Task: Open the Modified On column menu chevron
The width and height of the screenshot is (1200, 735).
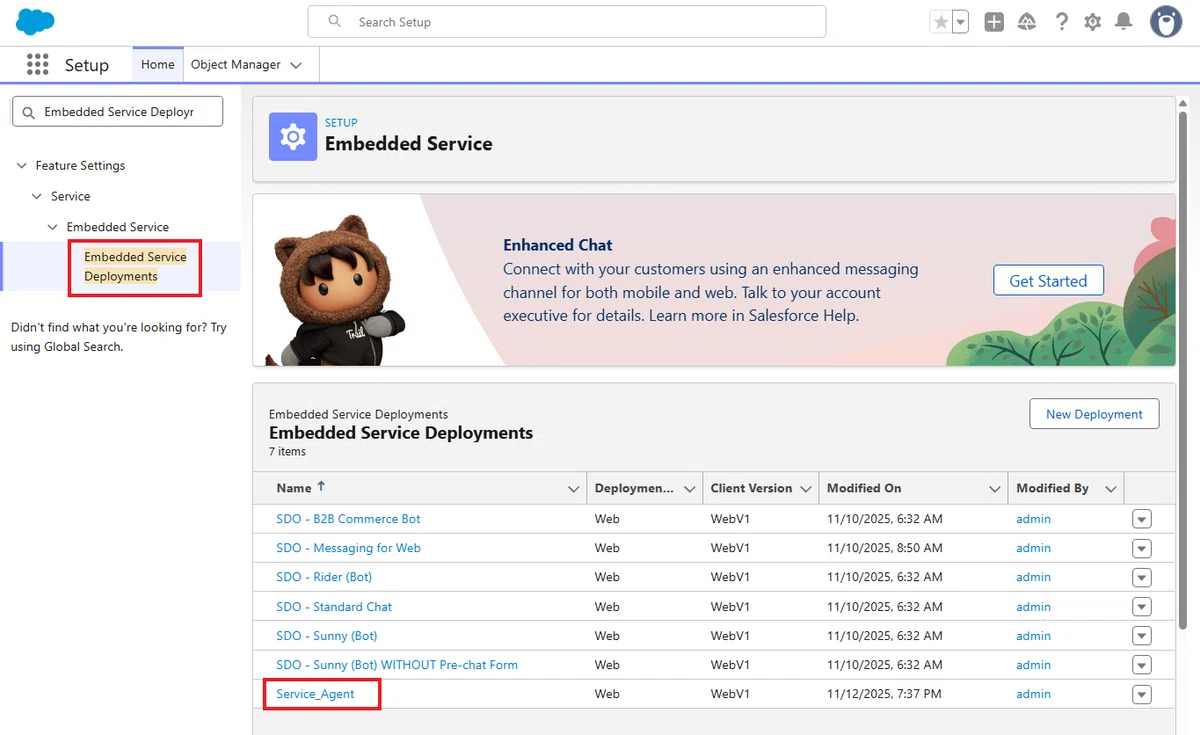Action: (x=995, y=489)
